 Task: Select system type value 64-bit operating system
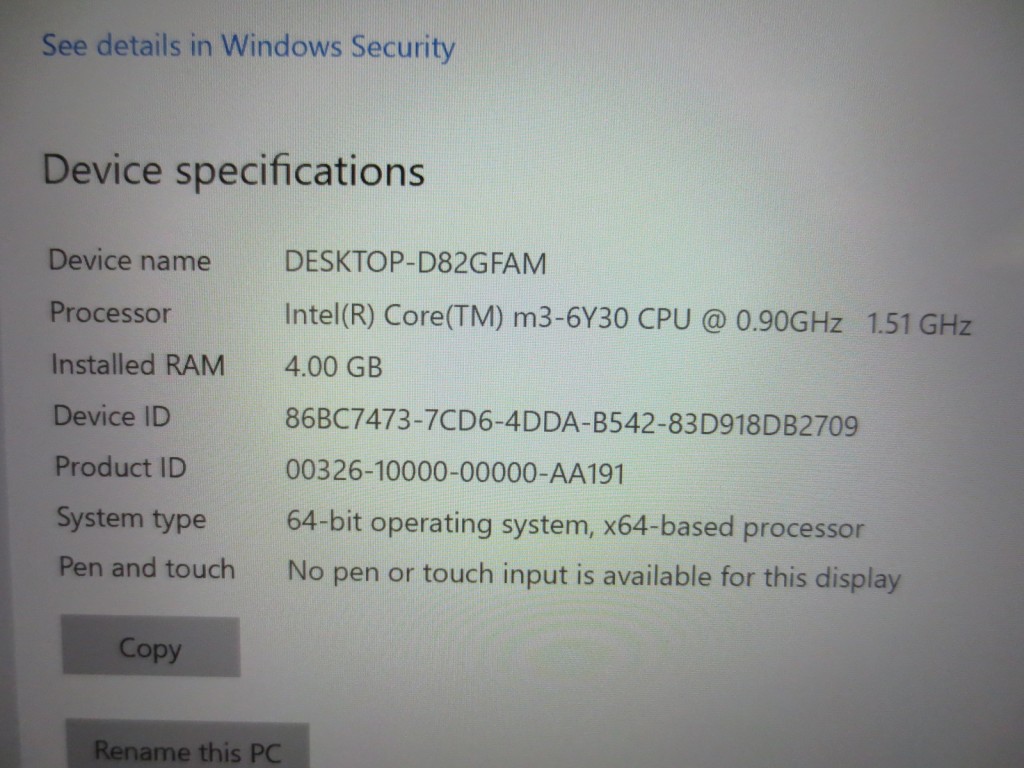[x=575, y=525]
